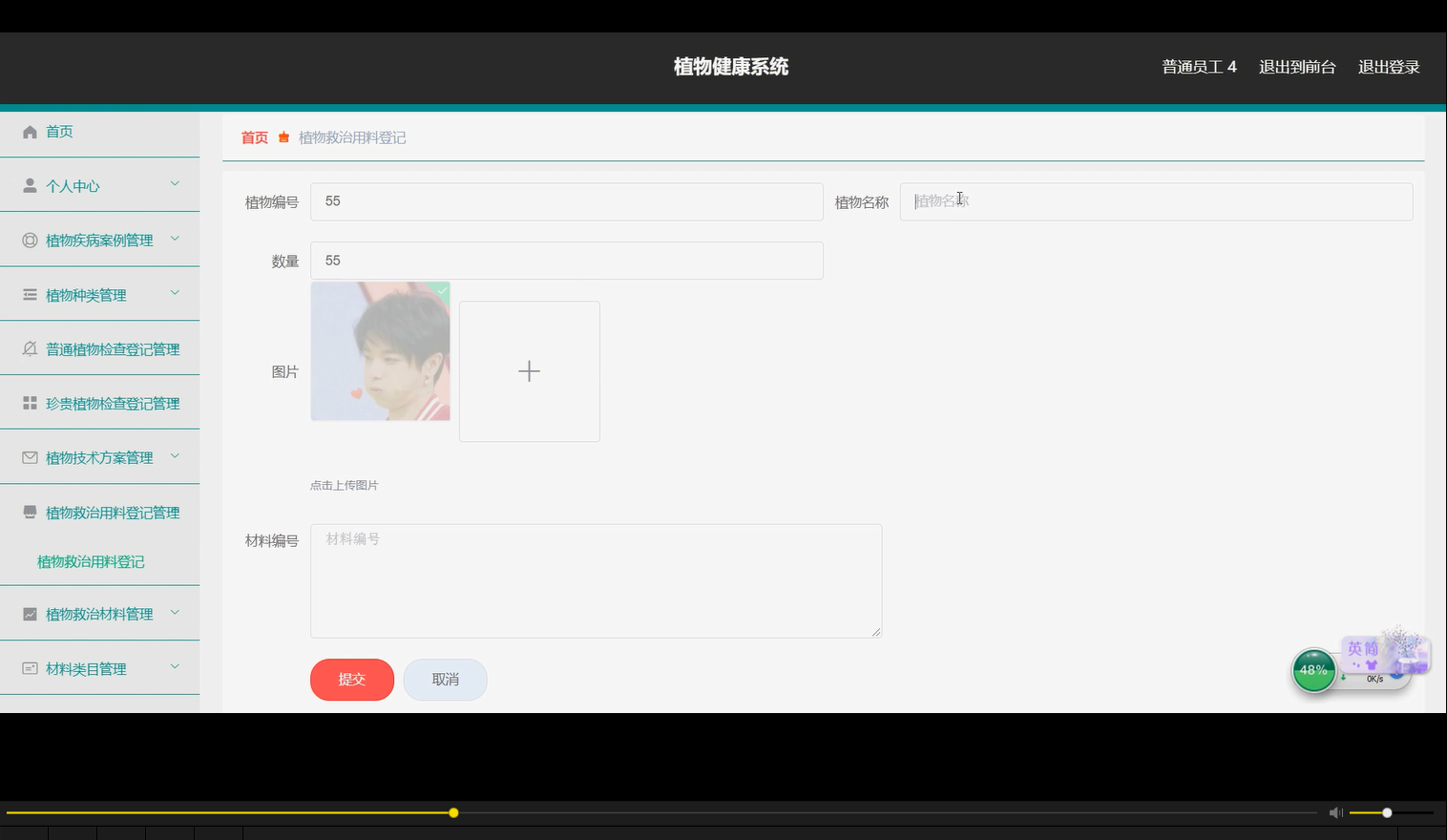Viewport: 1447px width, 840px height.
Task: Select the 植物救治用料登记 submenu item
Action: [90, 561]
